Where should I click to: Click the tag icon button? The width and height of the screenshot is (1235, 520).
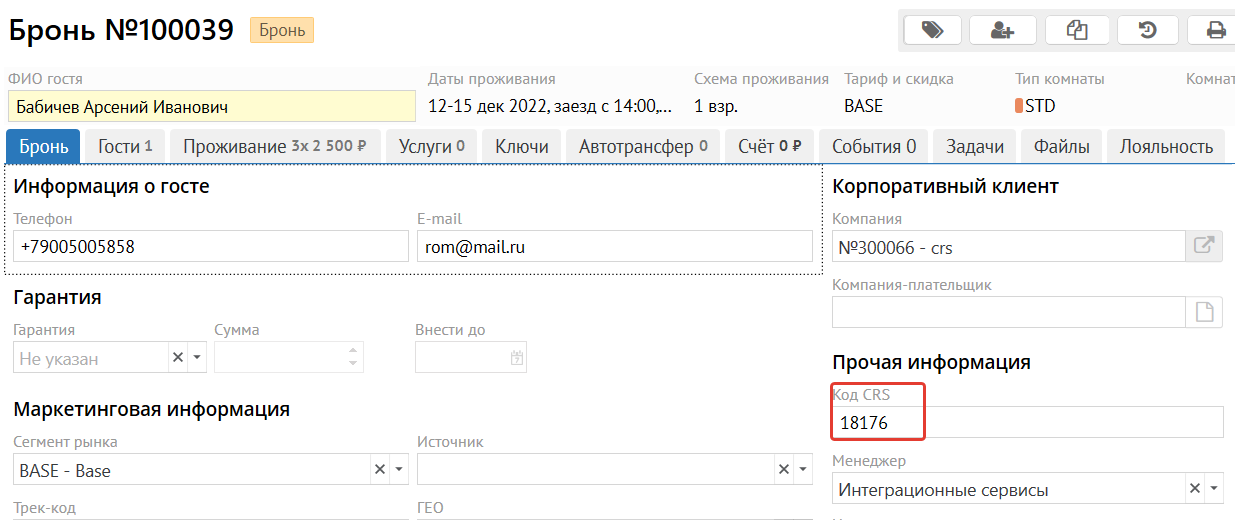pos(932,30)
